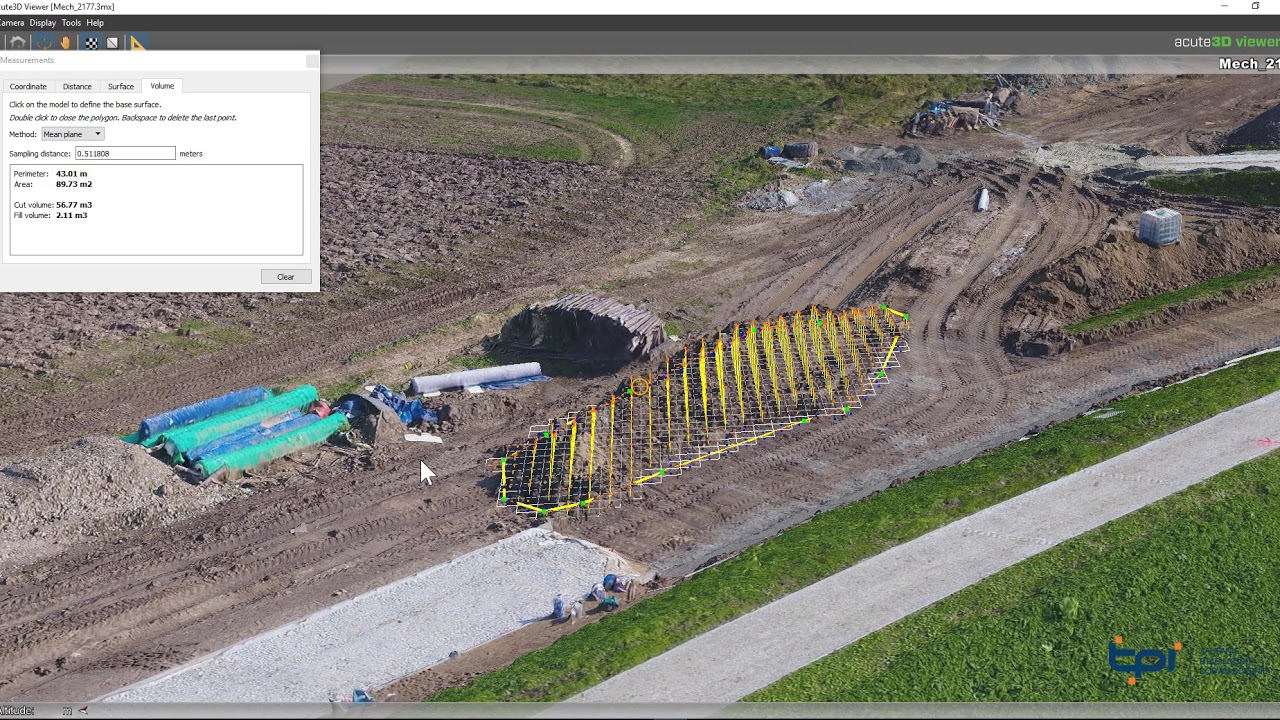The width and height of the screenshot is (1280, 720).
Task: Minimize the application window
Action: pyautogui.click(x=1224, y=6)
